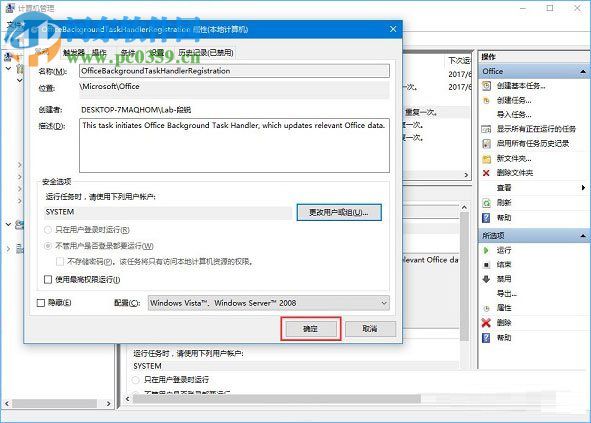This screenshot has width=591, height=423.
Task: Switch to the 设置 tab
Action: [156, 52]
